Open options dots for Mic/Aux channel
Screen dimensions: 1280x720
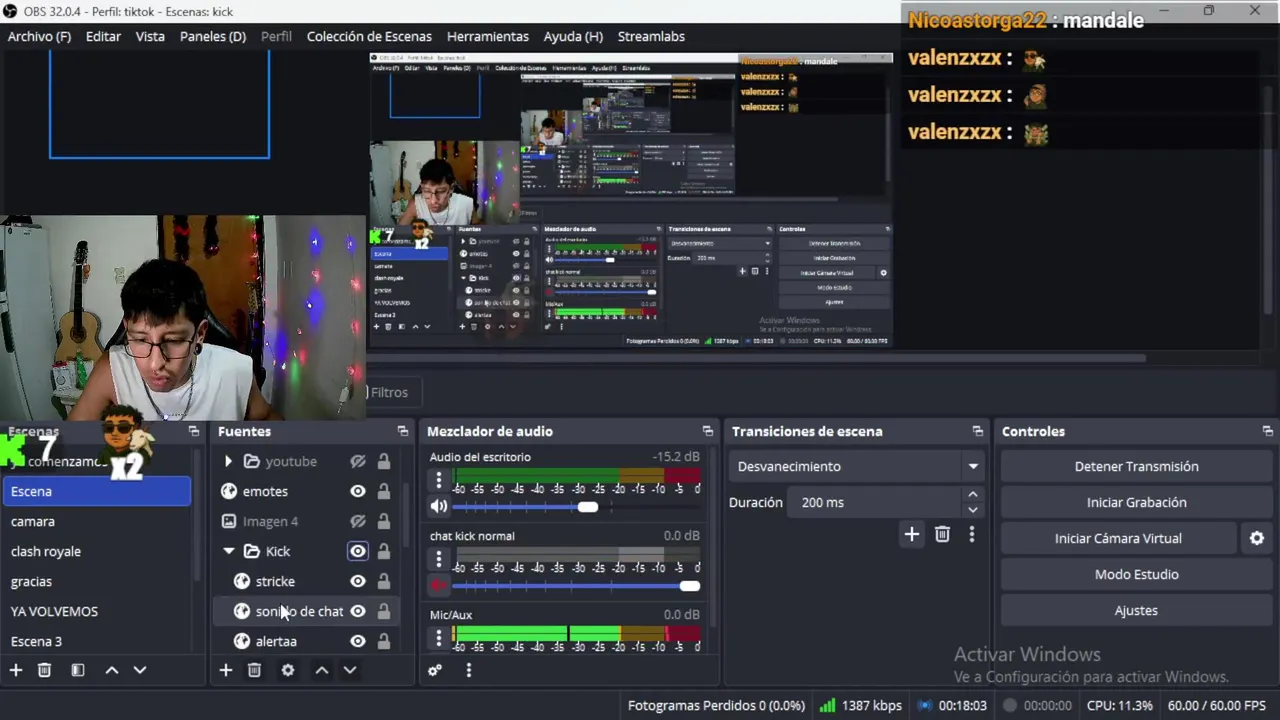438,638
